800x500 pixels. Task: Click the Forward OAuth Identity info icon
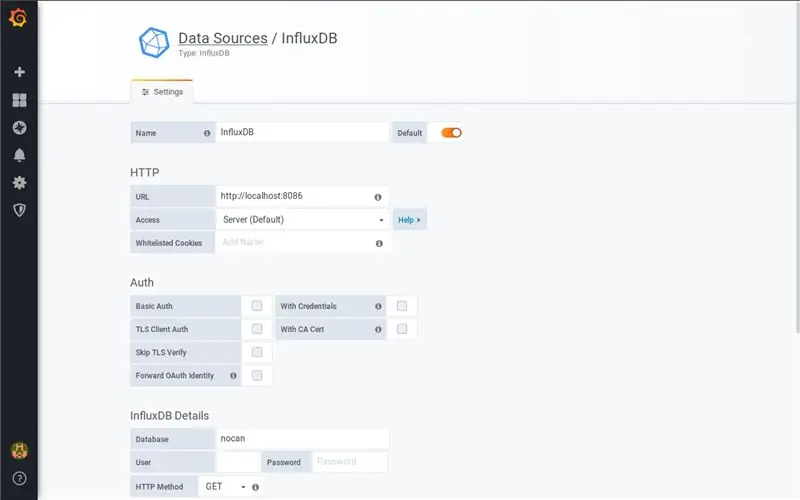(233, 376)
